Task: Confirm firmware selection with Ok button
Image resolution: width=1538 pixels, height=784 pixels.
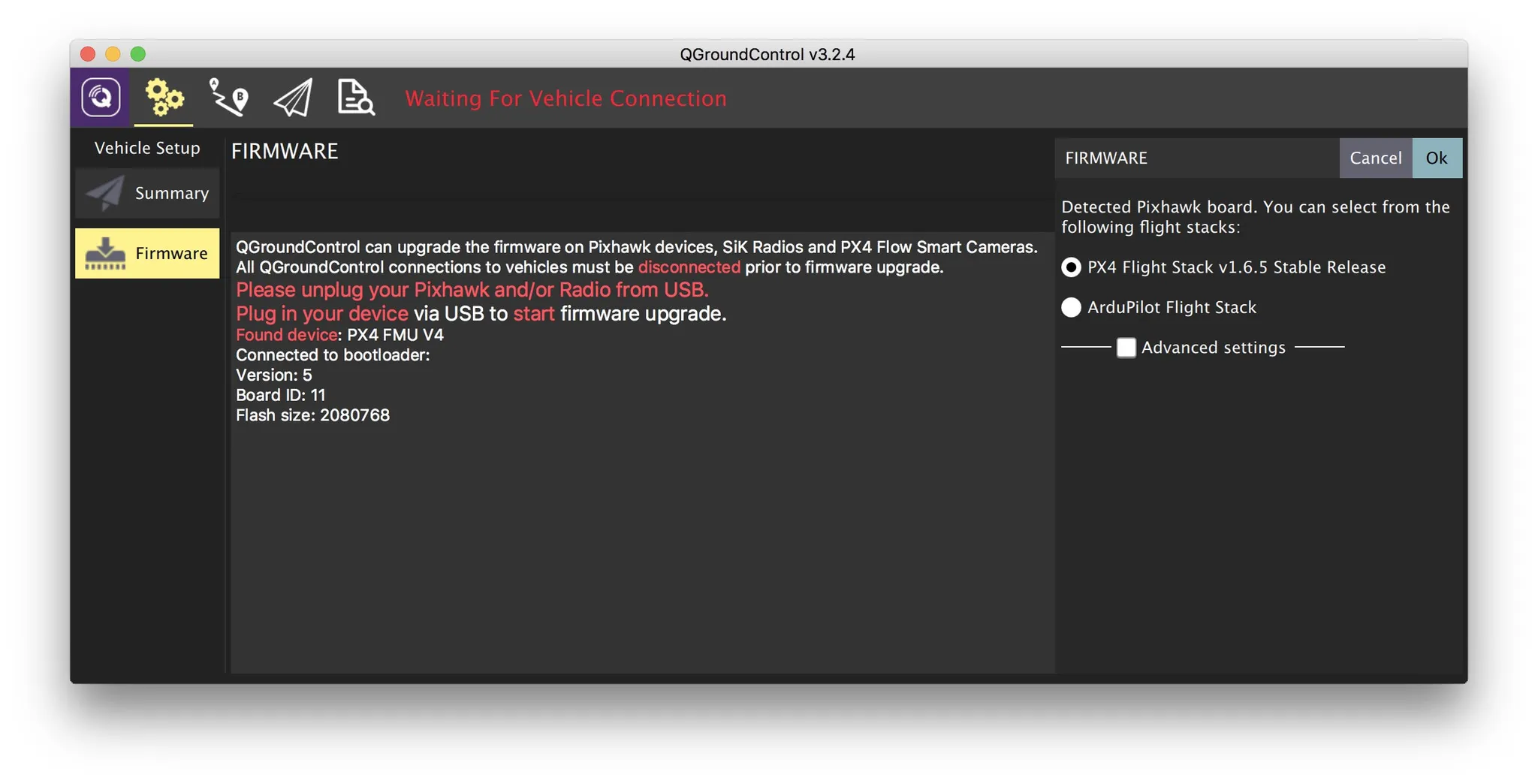Action: tap(1436, 158)
